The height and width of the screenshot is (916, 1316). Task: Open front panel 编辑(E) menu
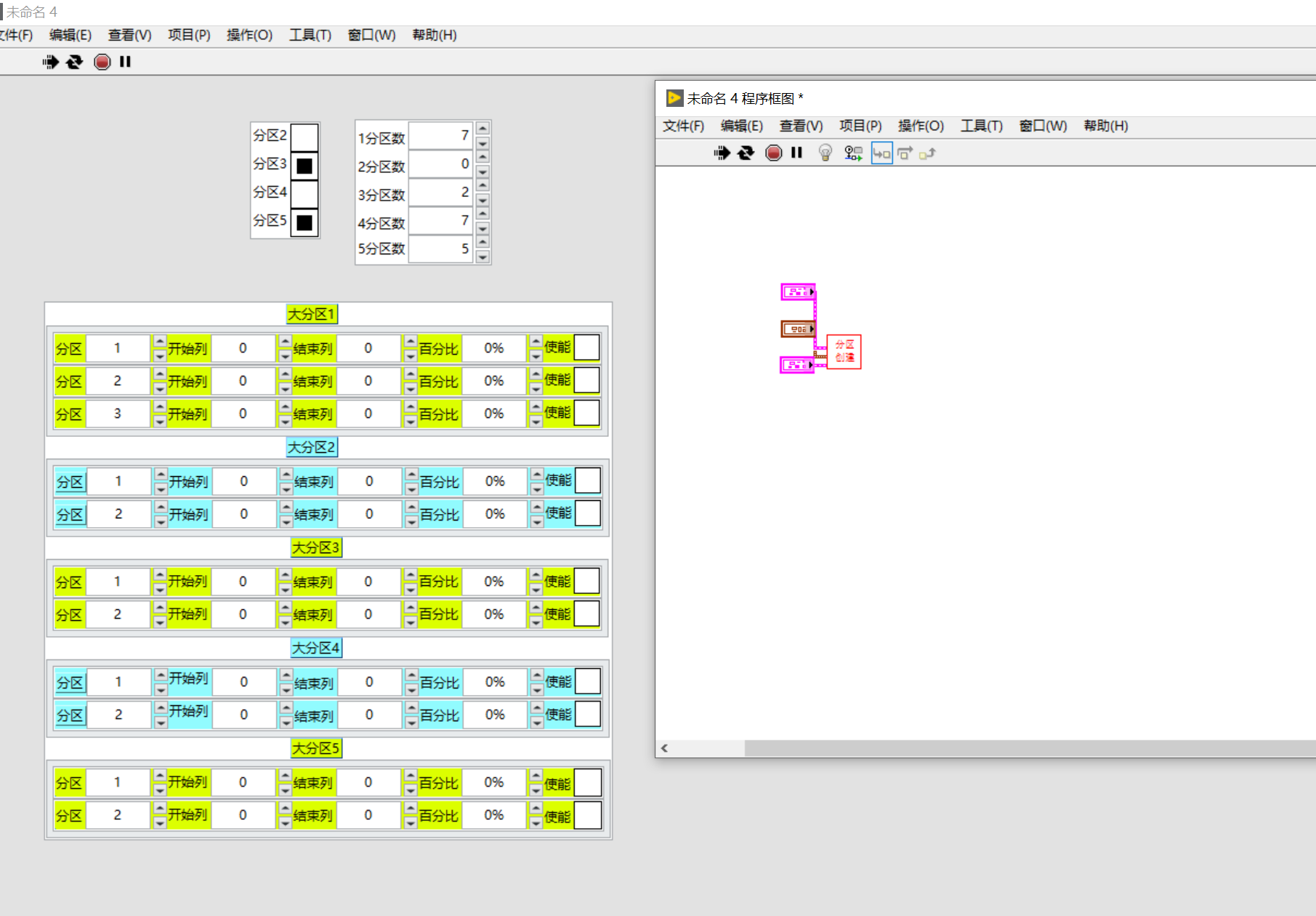tap(70, 35)
